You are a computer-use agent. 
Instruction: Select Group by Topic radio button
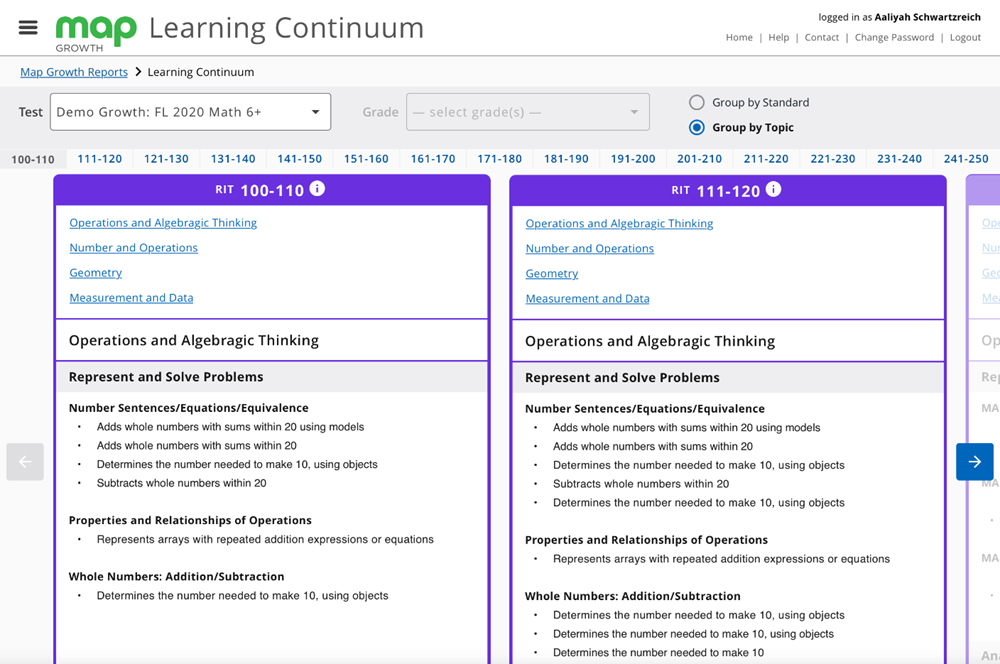pyautogui.click(x=696, y=128)
